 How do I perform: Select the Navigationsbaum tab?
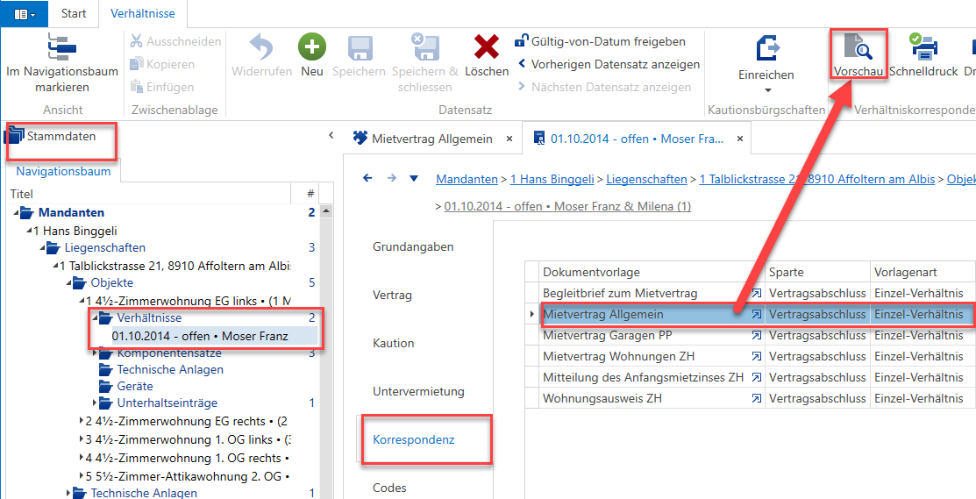(63, 171)
